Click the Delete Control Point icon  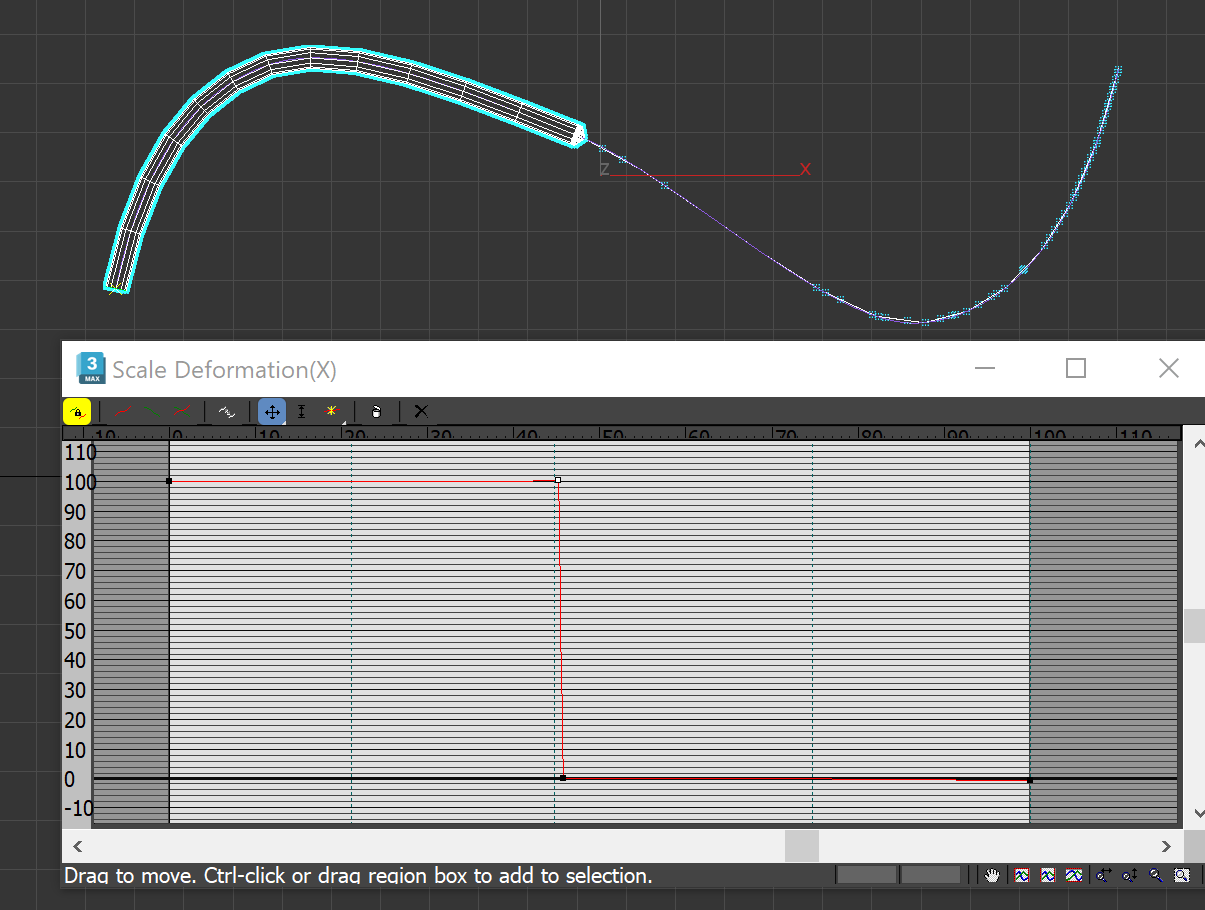coord(375,411)
